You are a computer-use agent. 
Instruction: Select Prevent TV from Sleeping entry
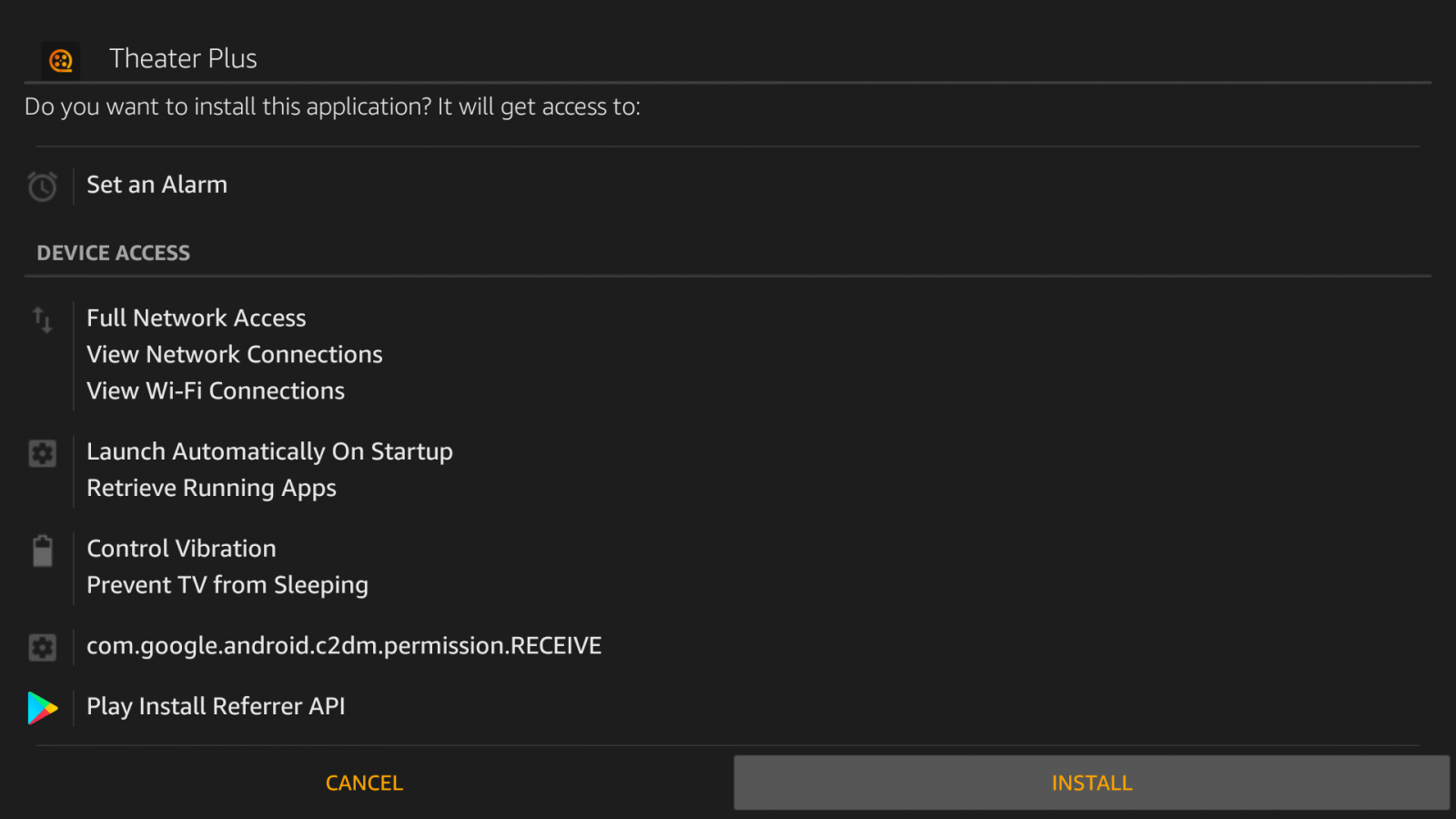pyautogui.click(x=227, y=585)
